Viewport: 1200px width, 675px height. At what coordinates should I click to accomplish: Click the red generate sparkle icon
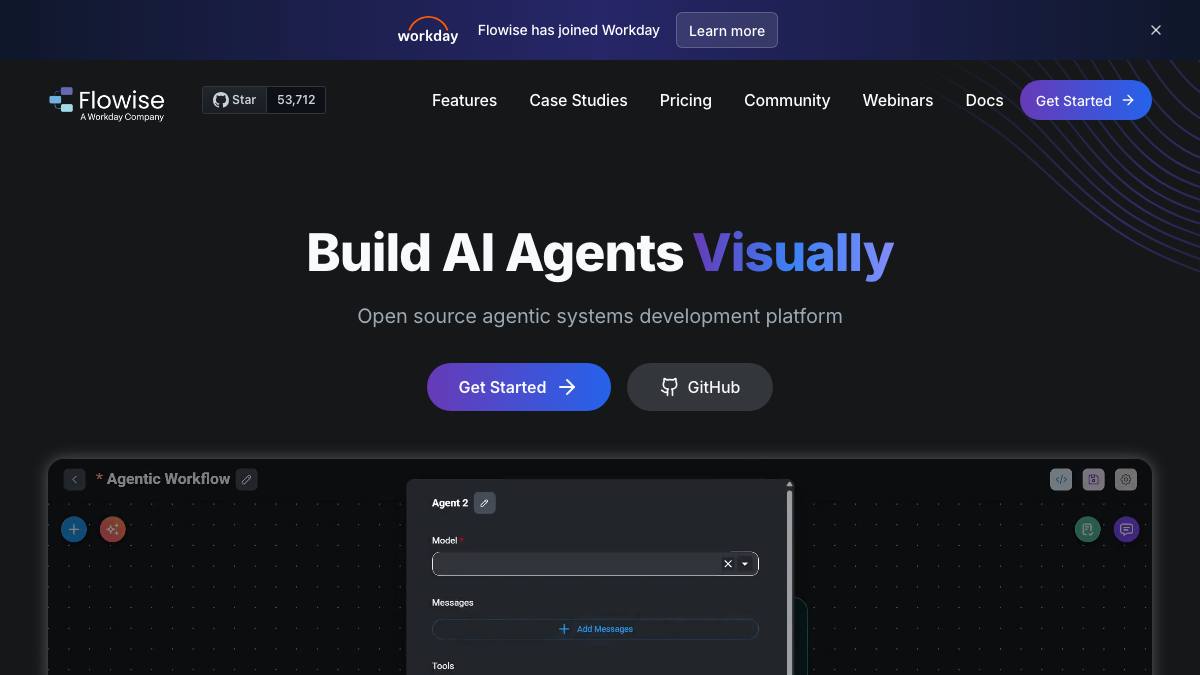pos(113,529)
